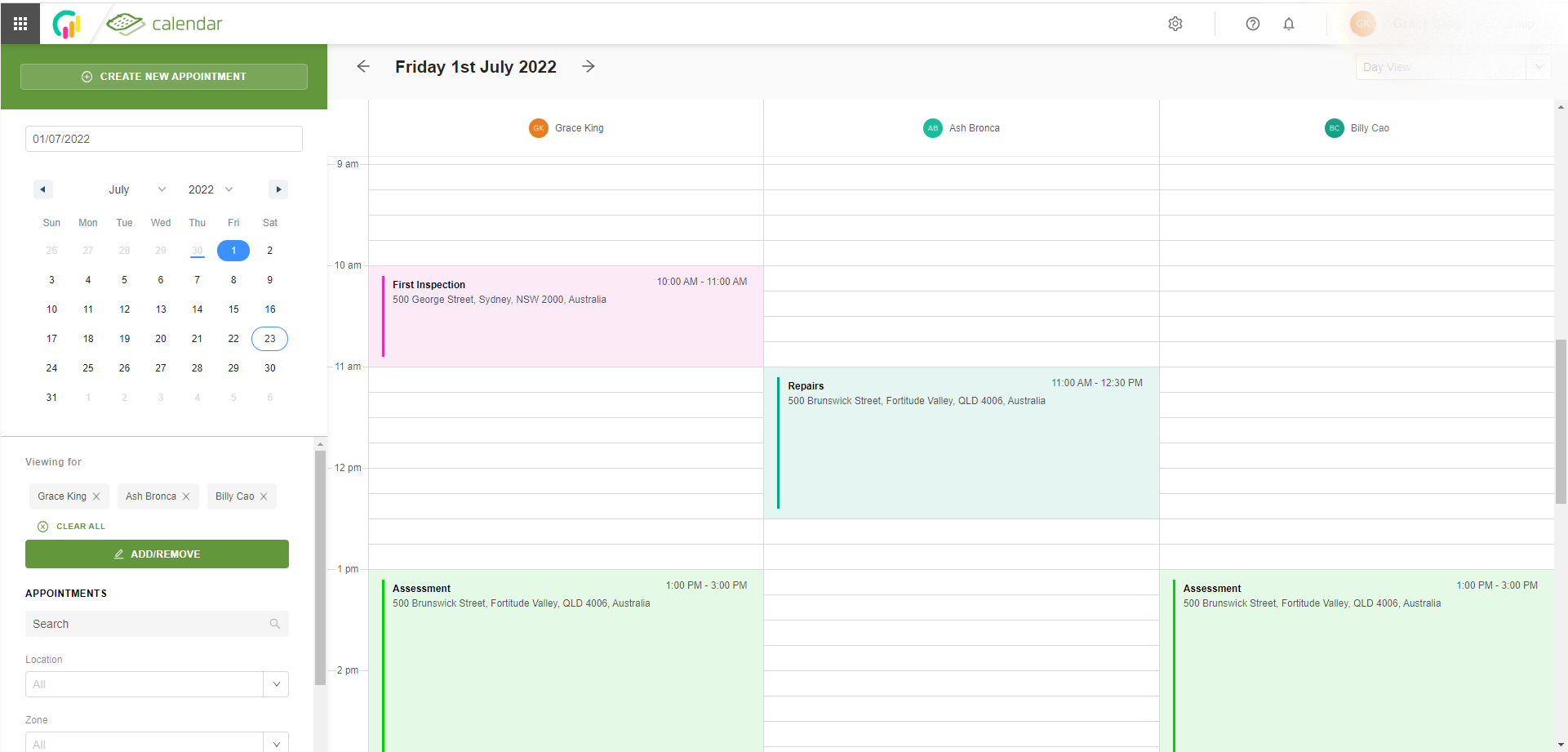Click the Ash Bronca column header name
Image resolution: width=1568 pixels, height=752 pixels.
975,128
